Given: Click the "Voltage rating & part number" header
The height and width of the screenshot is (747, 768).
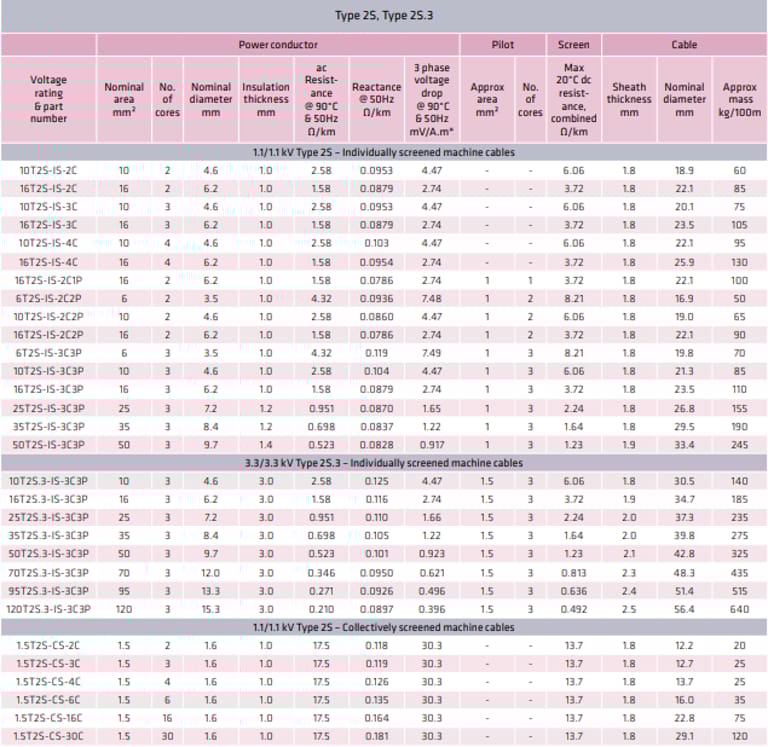Looking at the screenshot, I should pos(49,99).
